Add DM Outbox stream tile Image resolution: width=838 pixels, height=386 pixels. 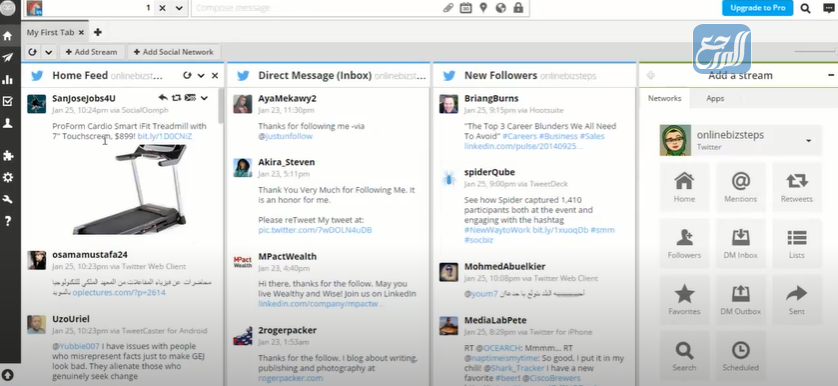(740, 299)
